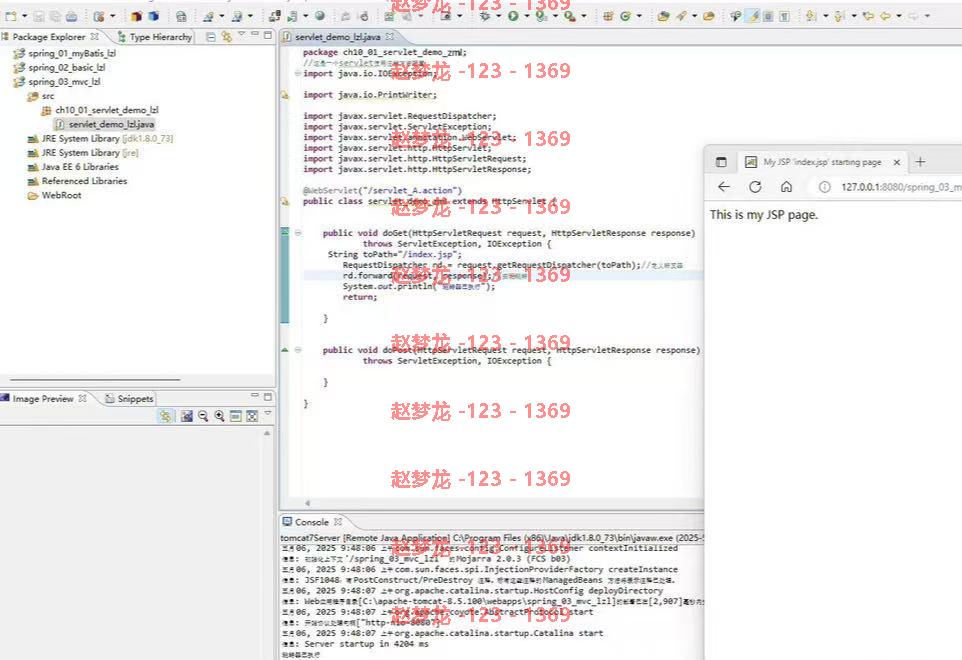Open the Run configurations dropdown arrow
Viewport: 962px width, 660px height.
(x=526, y=17)
